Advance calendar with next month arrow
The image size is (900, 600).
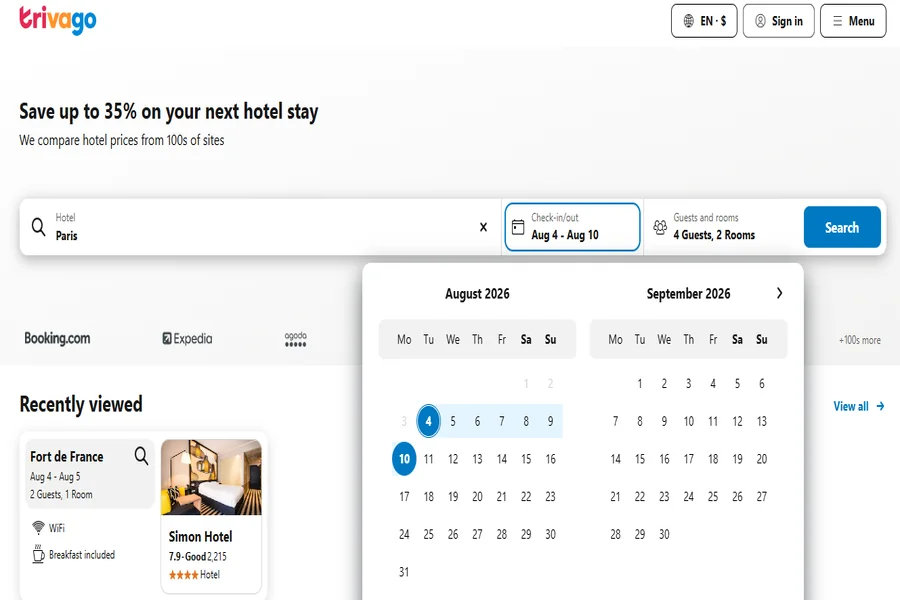tap(779, 293)
